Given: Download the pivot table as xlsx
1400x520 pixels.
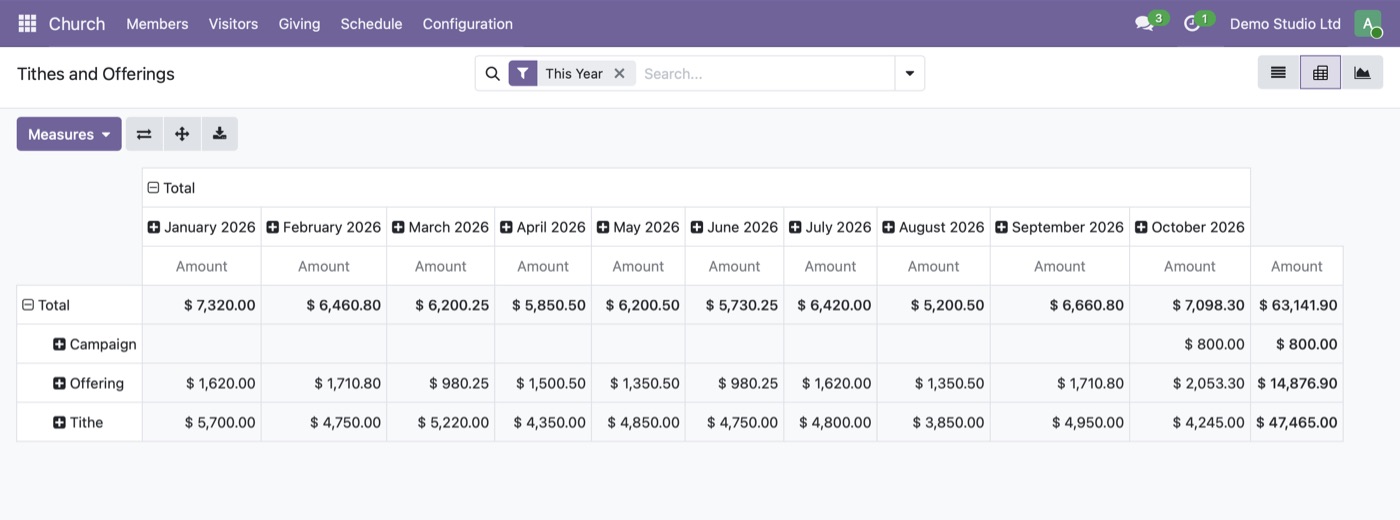Looking at the screenshot, I should (x=219, y=134).
